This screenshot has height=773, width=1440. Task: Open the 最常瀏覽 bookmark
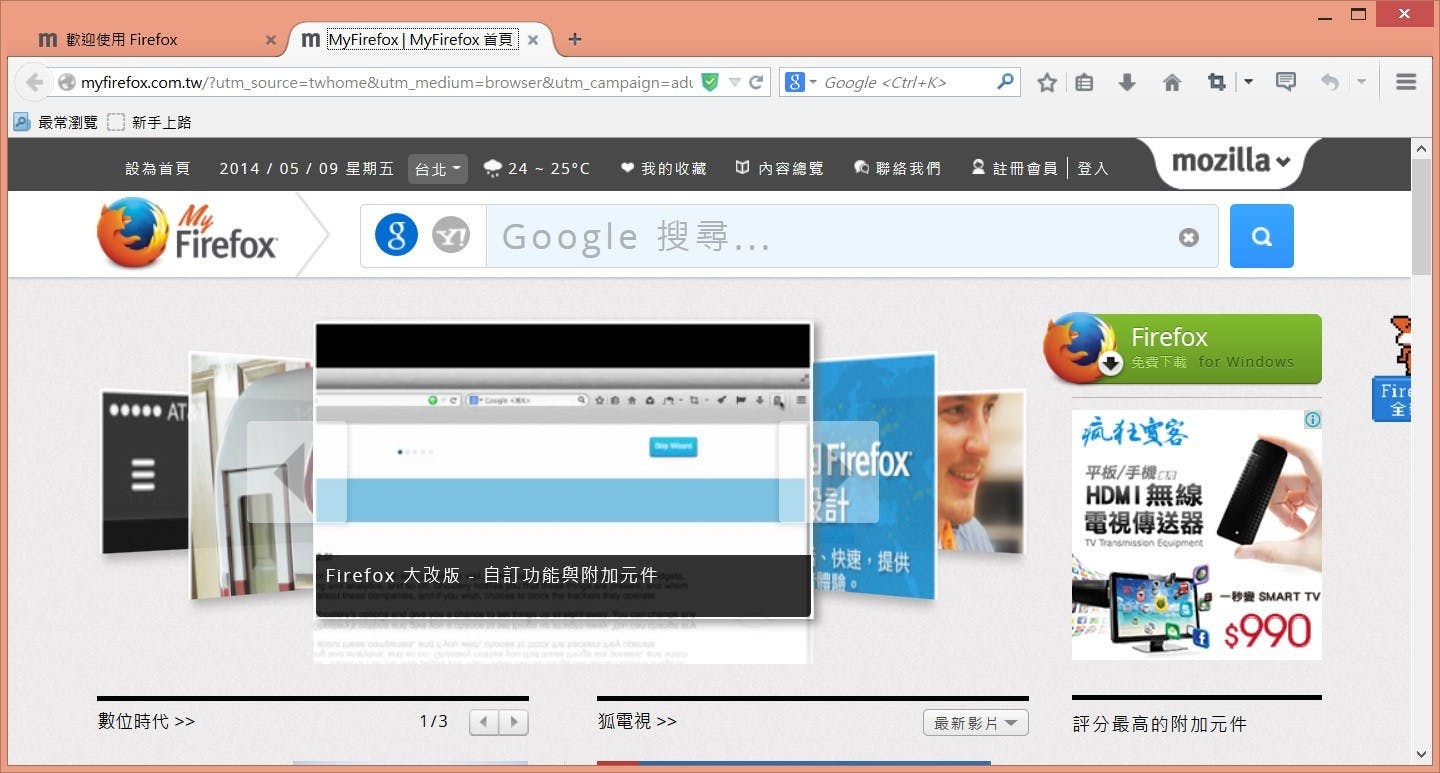(55, 122)
